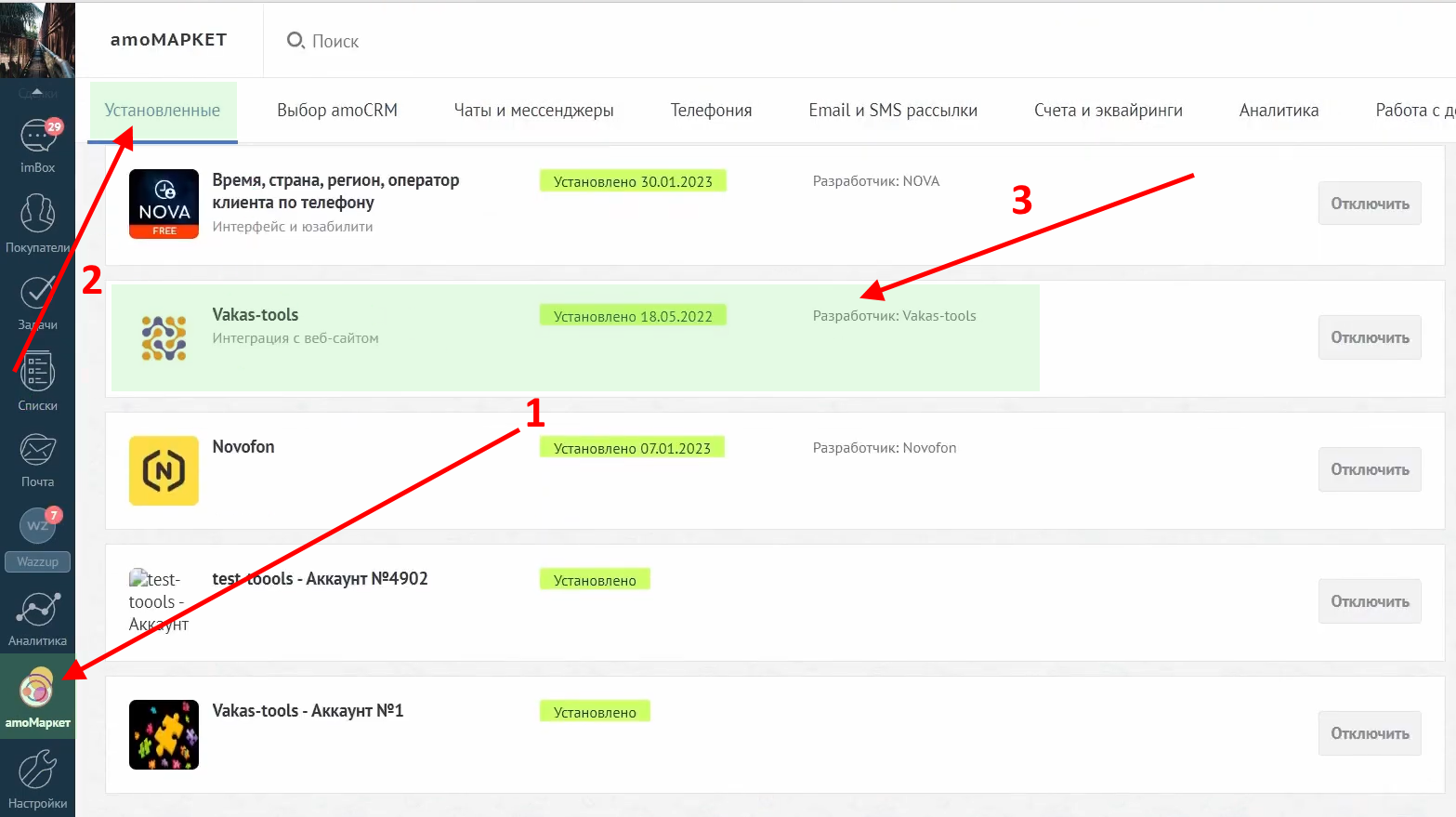Disable the NOVA phone widget

click(1370, 204)
